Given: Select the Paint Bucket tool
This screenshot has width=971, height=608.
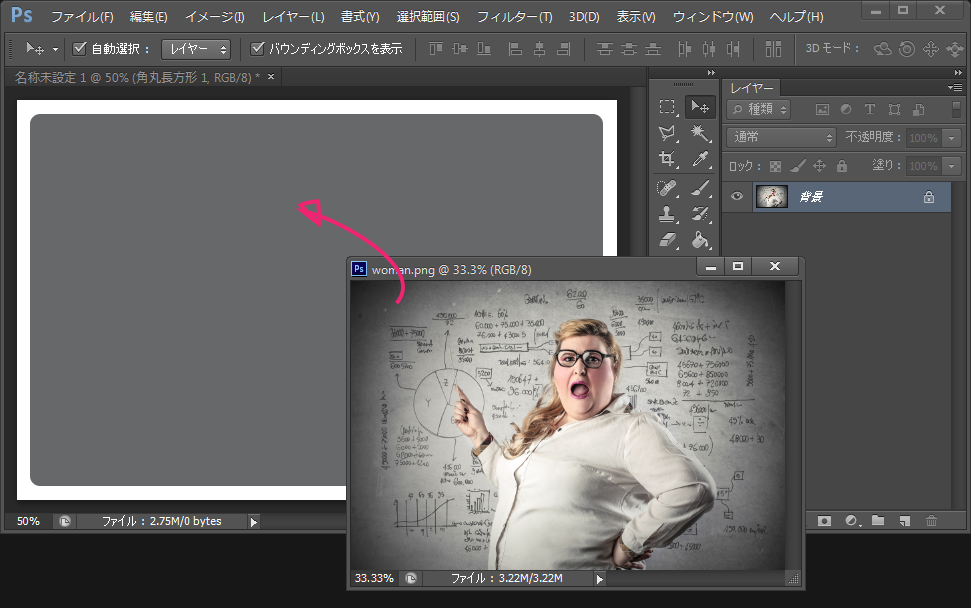Looking at the screenshot, I should pyautogui.click(x=701, y=240).
